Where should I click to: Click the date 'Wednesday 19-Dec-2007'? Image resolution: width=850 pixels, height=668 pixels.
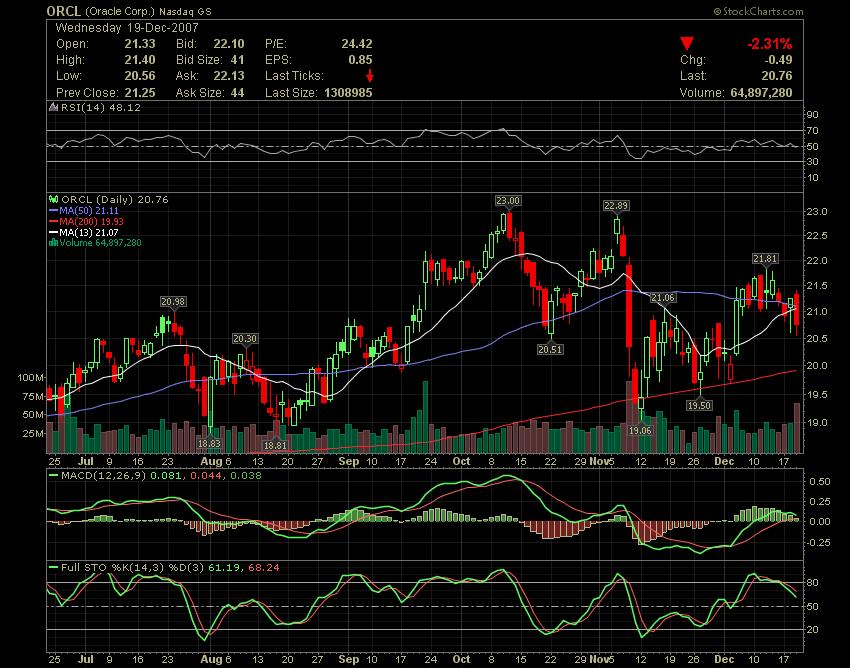tap(127, 28)
